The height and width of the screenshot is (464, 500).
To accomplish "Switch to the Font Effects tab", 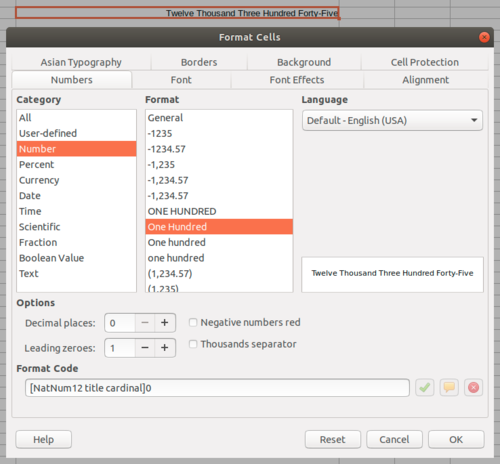I will click(x=297, y=80).
